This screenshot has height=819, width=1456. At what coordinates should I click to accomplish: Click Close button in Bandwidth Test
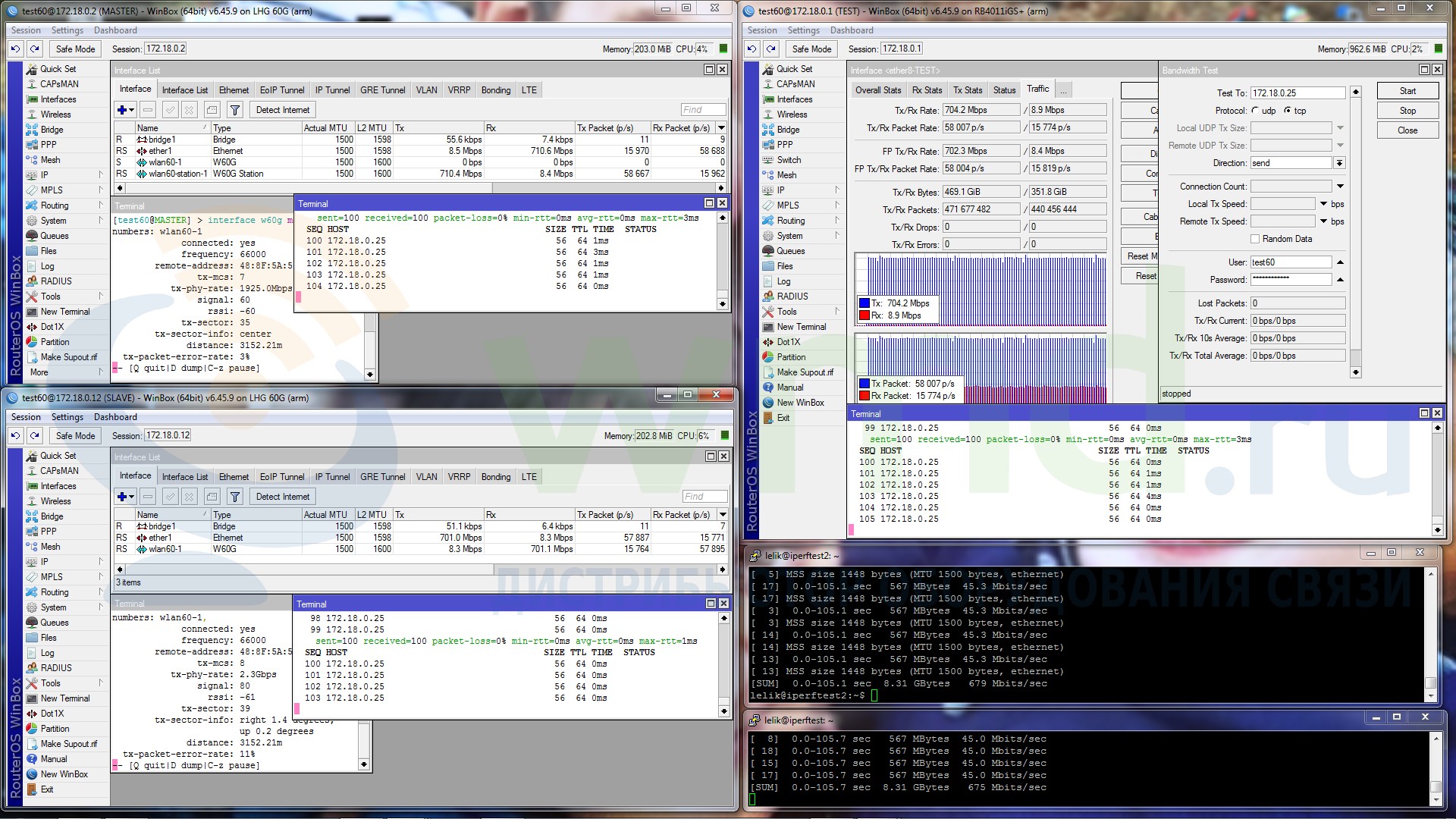coord(1407,130)
